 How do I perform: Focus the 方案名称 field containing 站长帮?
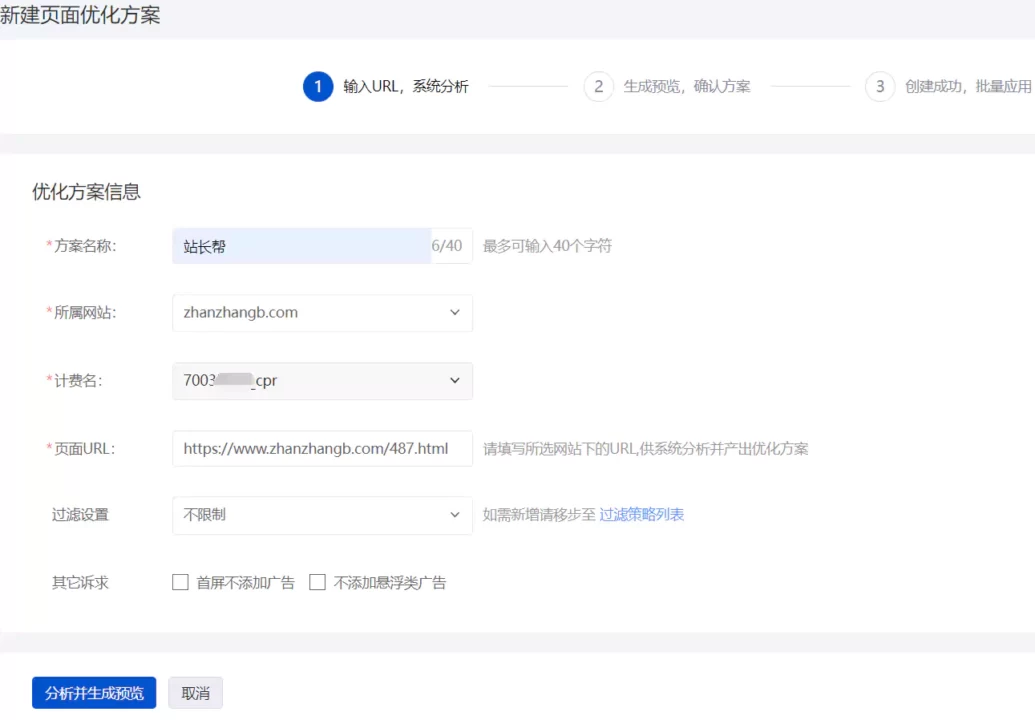(x=301, y=246)
